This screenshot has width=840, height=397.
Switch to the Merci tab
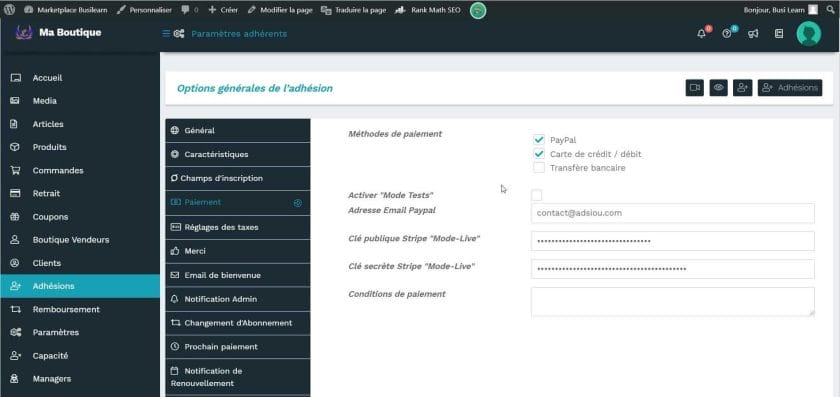click(x=238, y=251)
